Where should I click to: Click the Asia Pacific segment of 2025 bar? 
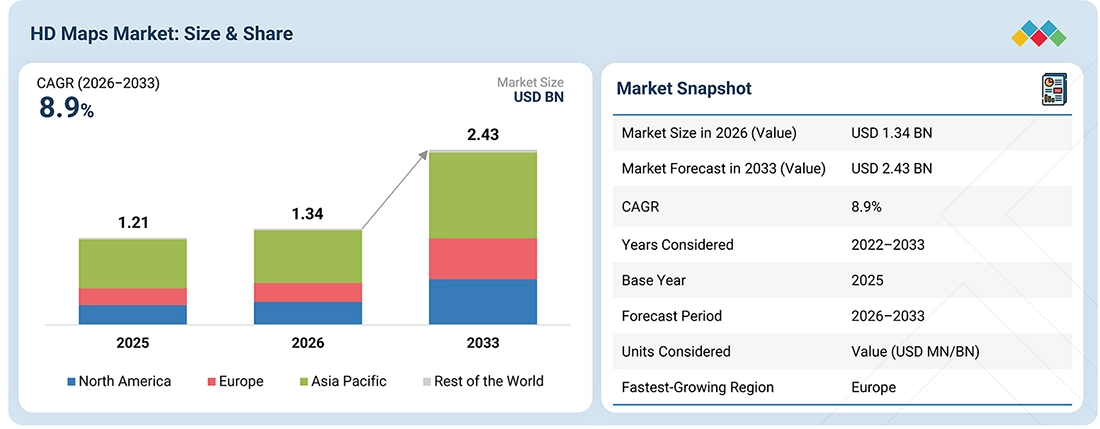(133, 264)
